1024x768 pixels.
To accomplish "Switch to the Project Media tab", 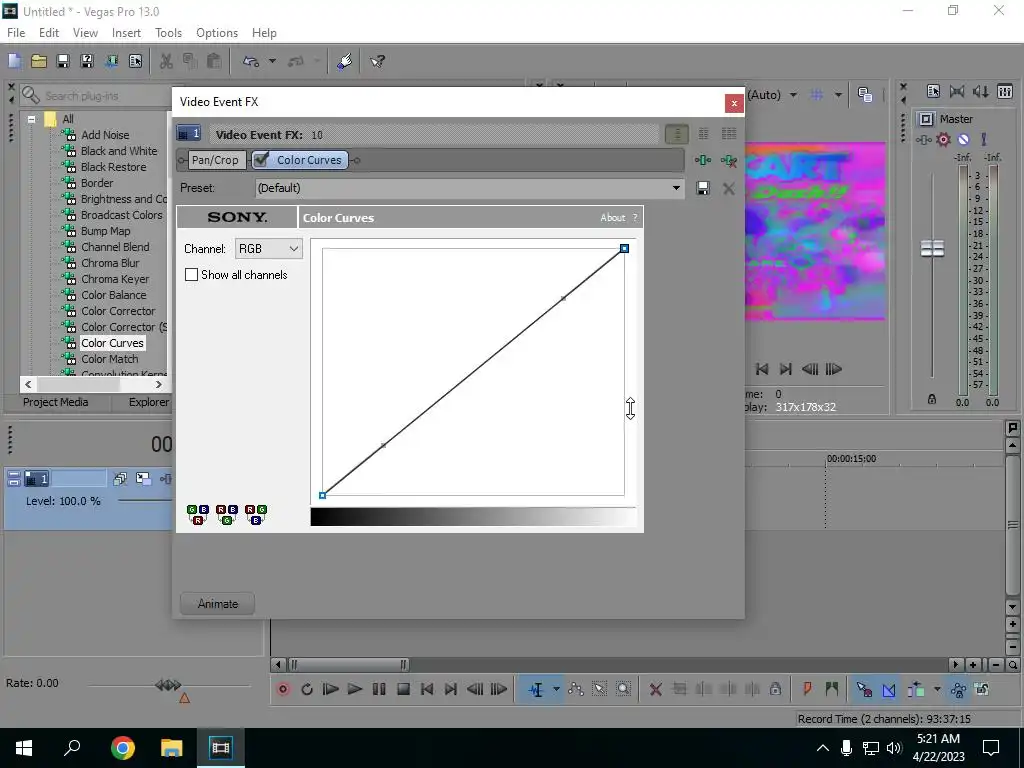I will click(x=56, y=402).
